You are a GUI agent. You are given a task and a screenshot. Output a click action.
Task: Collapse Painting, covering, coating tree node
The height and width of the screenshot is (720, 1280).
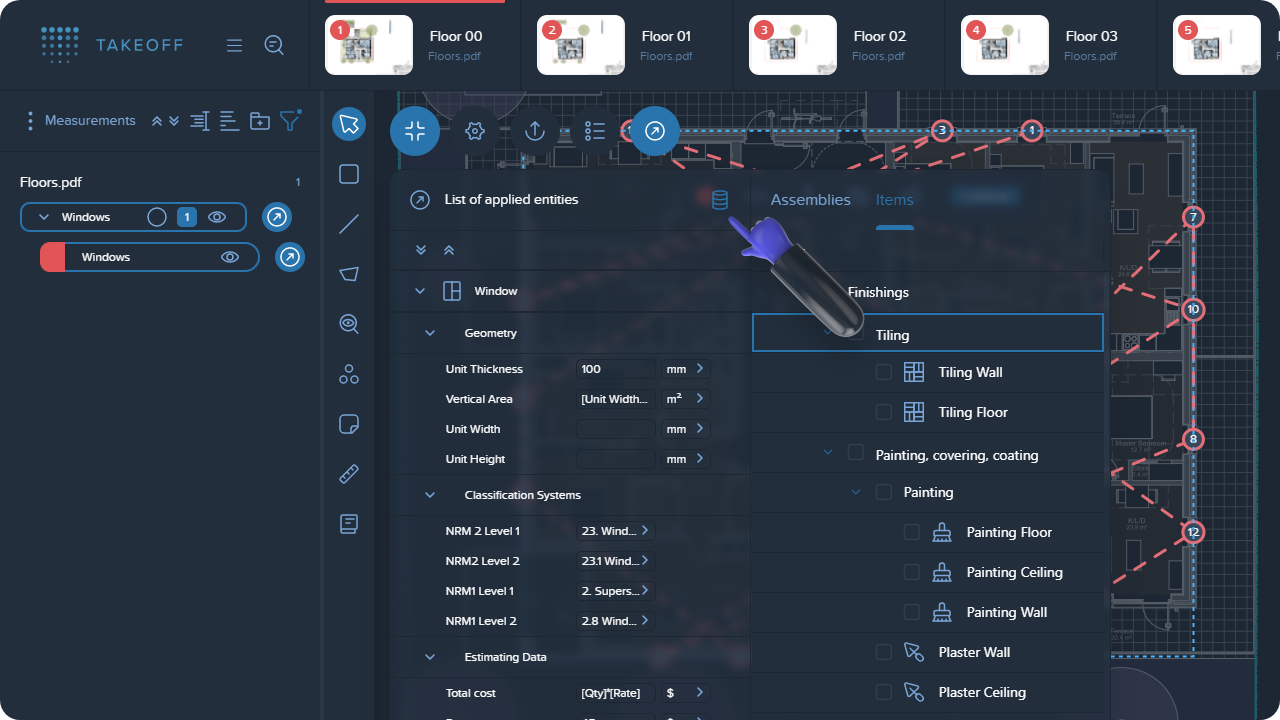(828, 452)
